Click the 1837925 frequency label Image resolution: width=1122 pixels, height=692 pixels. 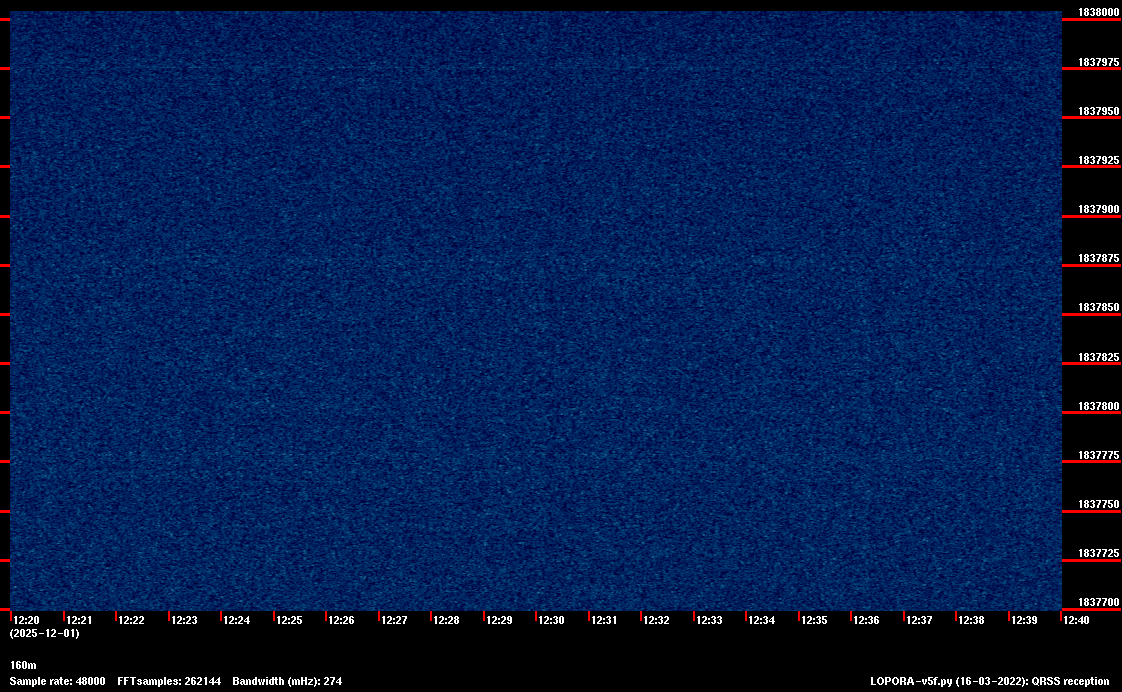pyautogui.click(x=1098, y=160)
